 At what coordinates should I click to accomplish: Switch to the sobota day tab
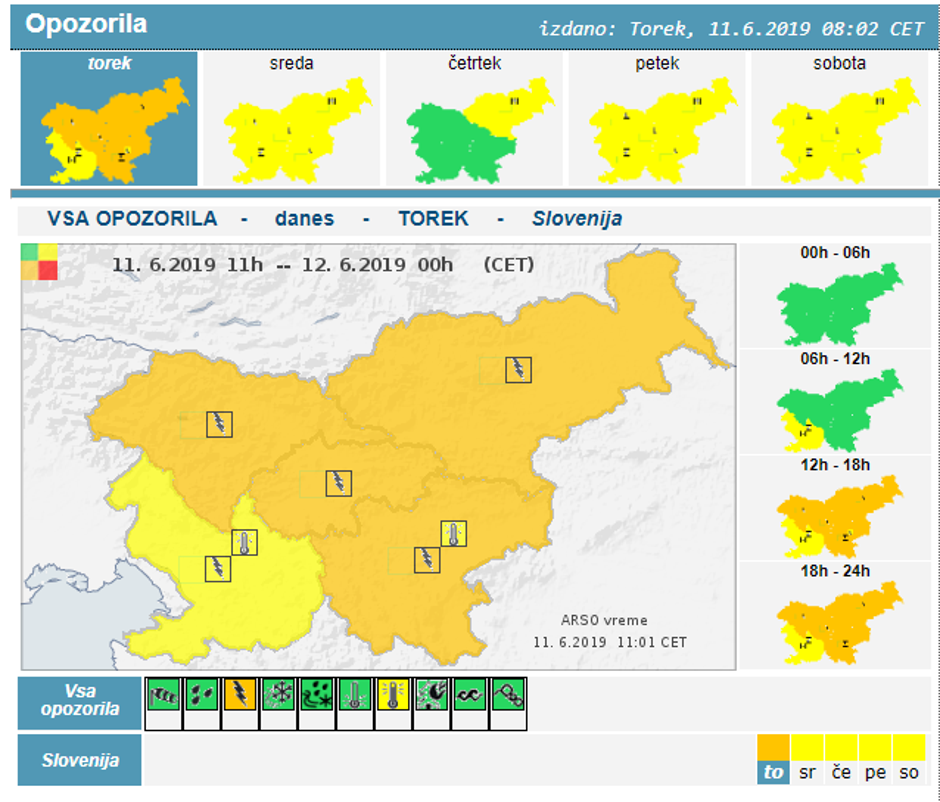(x=839, y=118)
